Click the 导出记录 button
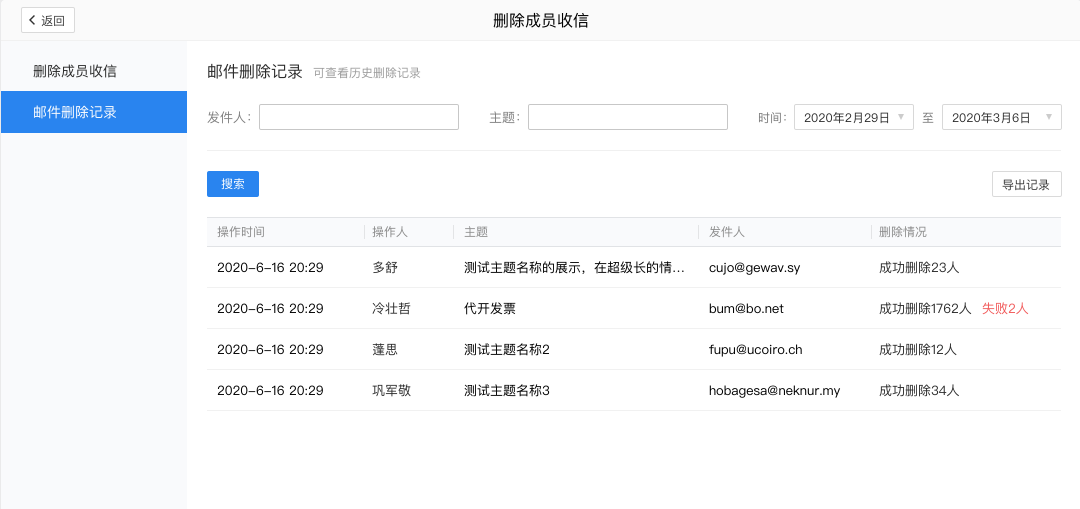Viewport: 1080px width, 509px height. click(x=1026, y=184)
